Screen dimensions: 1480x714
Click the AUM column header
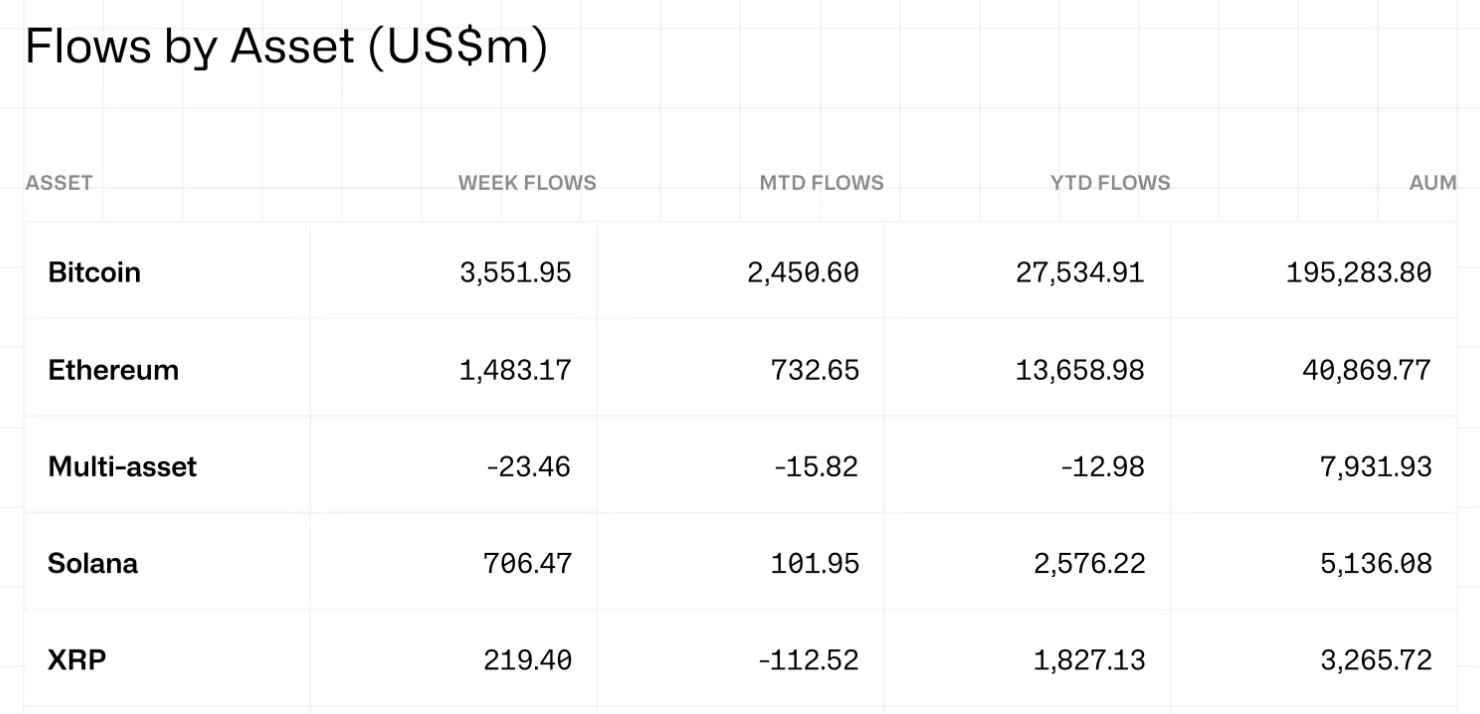(1433, 183)
